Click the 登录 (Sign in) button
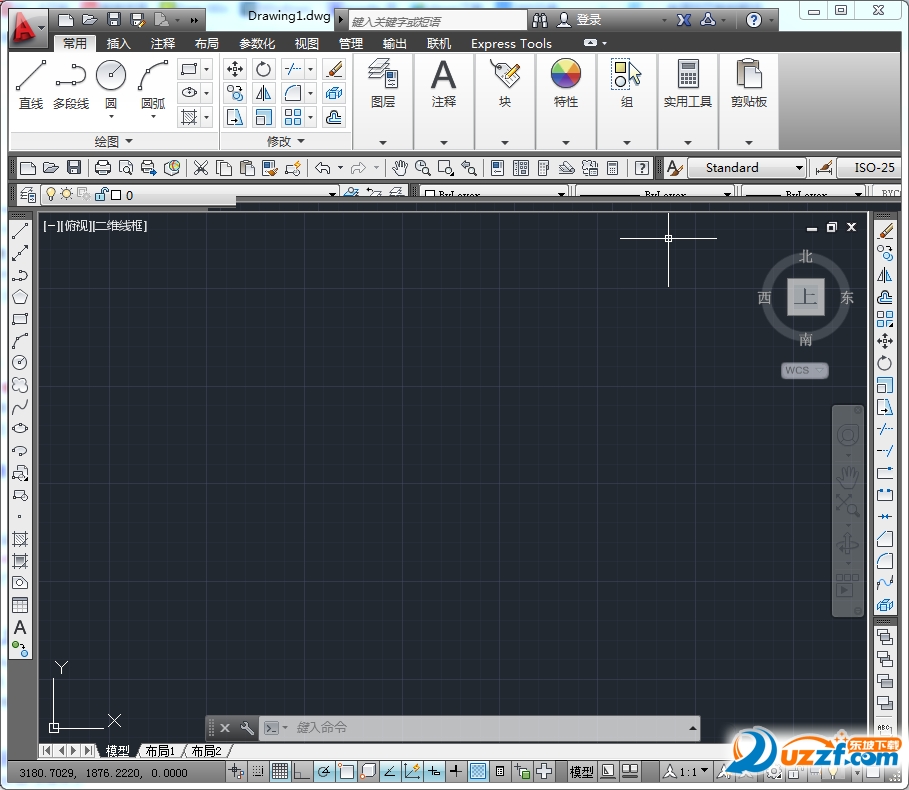The width and height of the screenshot is (909, 790). tap(588, 20)
